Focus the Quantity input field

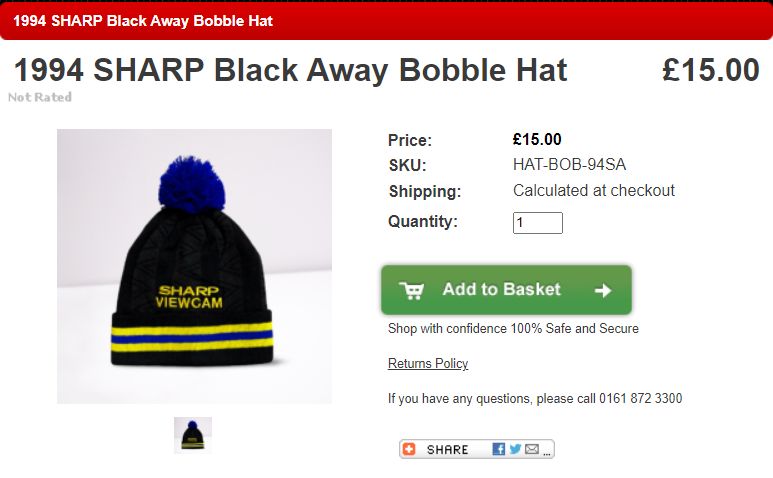[x=537, y=223]
